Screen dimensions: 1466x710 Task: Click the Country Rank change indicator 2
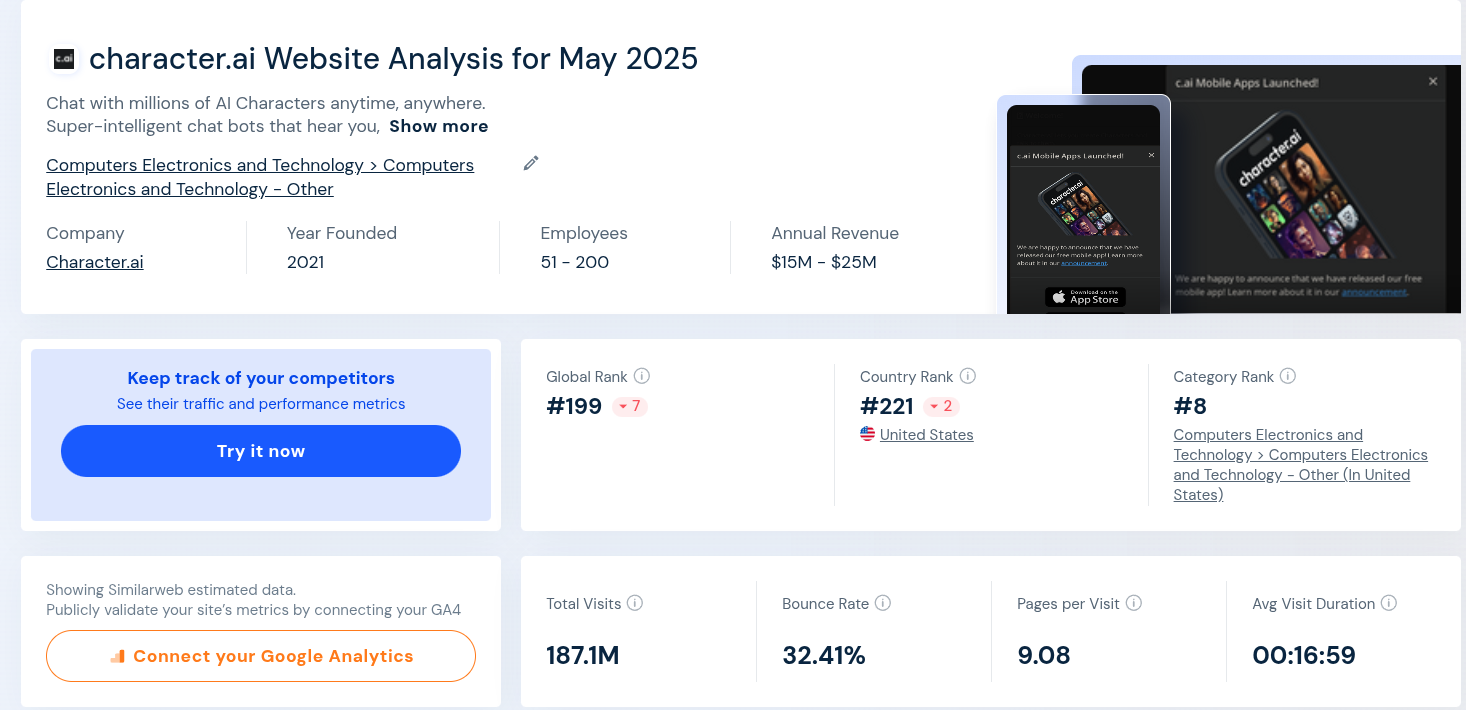point(942,406)
